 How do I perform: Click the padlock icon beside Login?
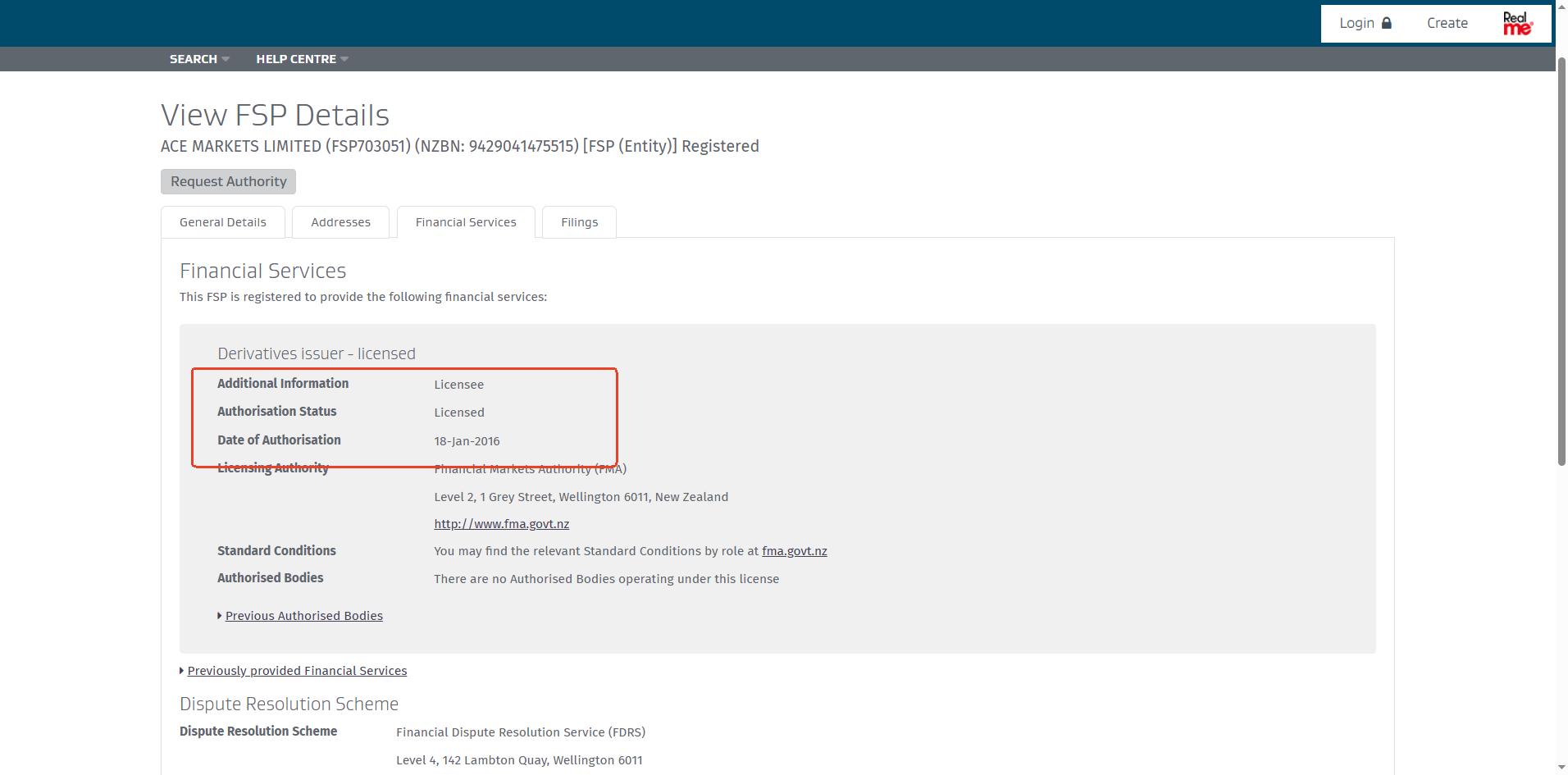point(1387,23)
